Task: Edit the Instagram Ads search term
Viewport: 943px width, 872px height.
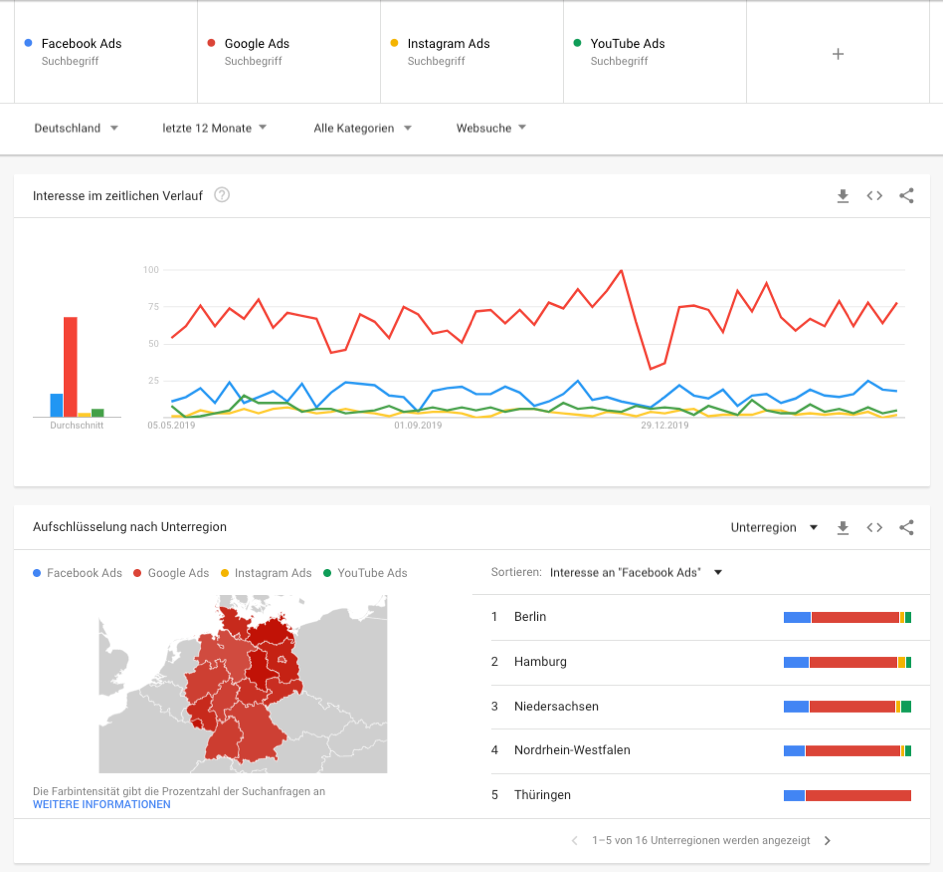Action: (x=472, y=52)
